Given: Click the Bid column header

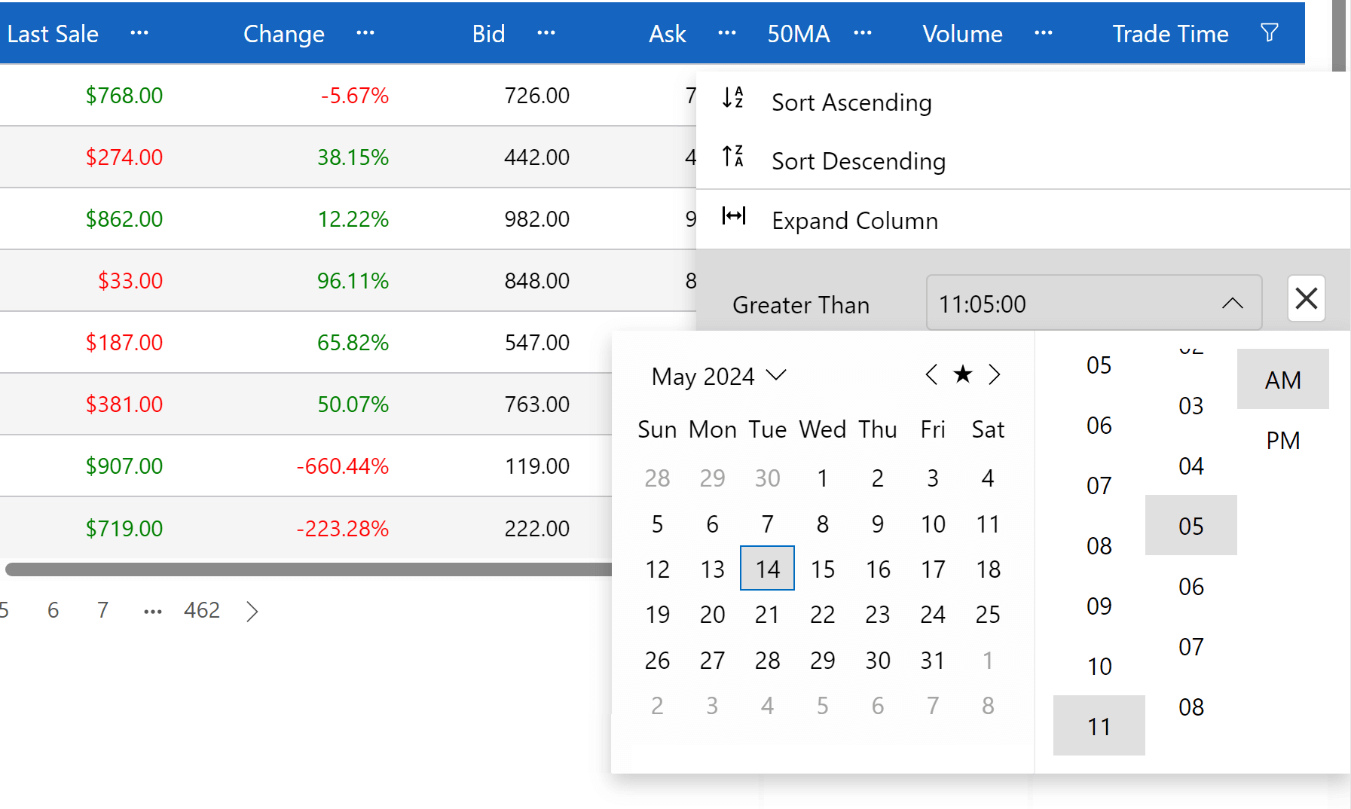Looking at the screenshot, I should (489, 33).
